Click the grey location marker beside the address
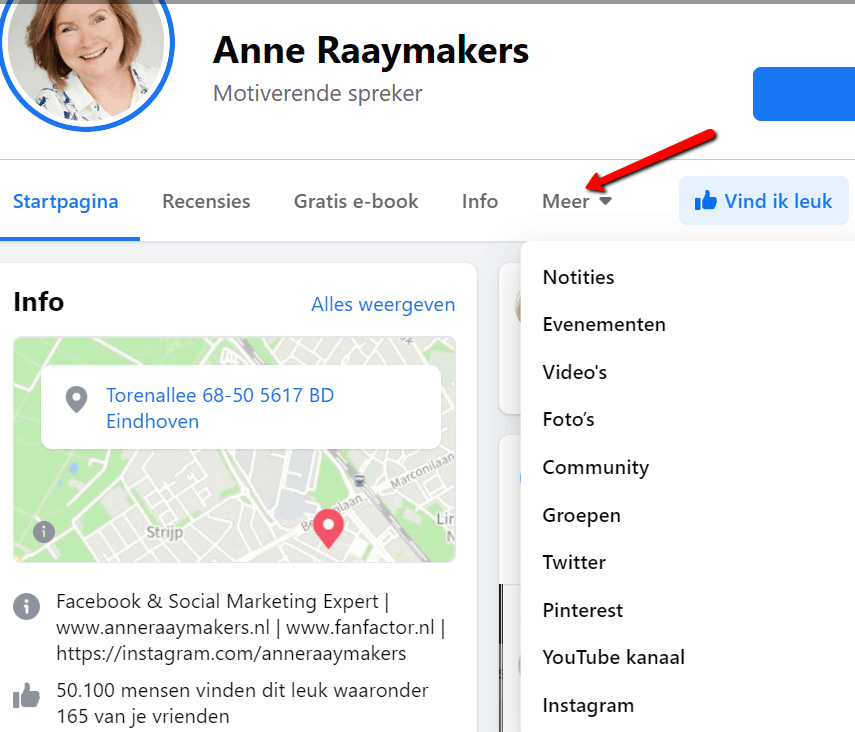This screenshot has height=732, width=855. tap(76, 400)
